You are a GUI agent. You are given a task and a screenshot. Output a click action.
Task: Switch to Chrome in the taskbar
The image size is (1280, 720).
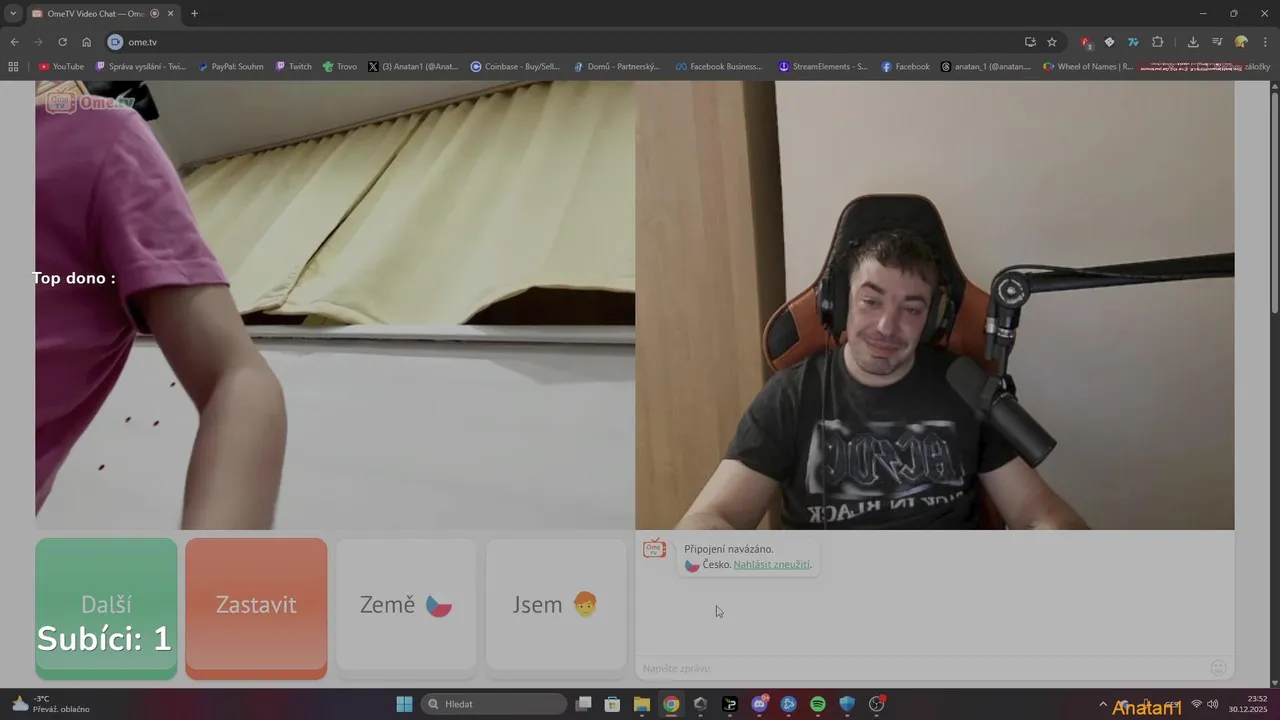coord(671,704)
